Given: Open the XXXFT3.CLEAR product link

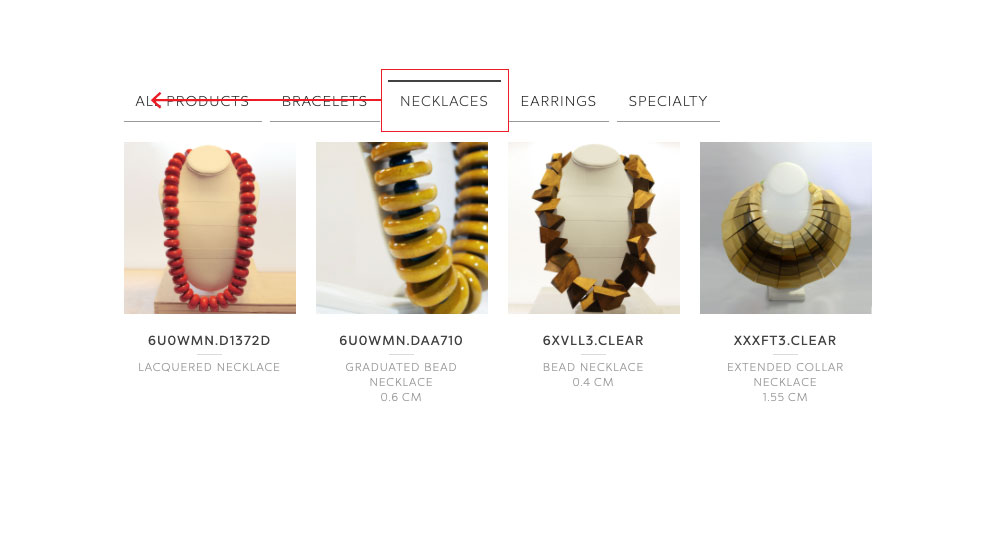Looking at the screenshot, I should coord(785,341).
